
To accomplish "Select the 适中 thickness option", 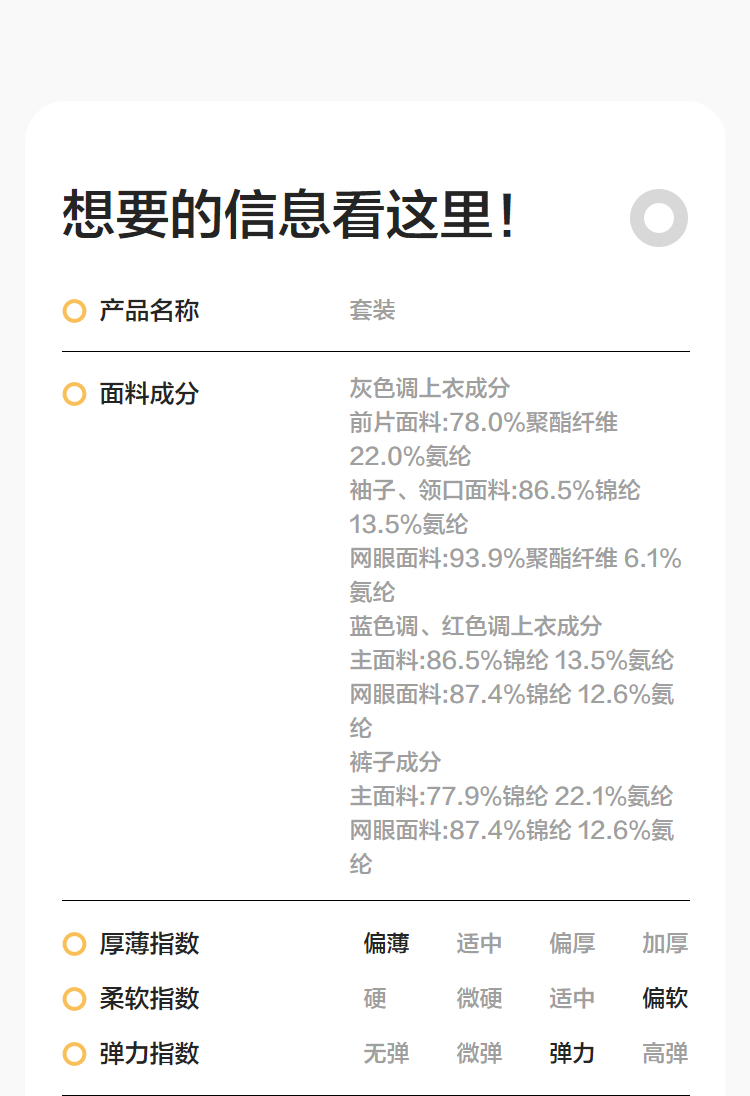I will coord(479,944).
